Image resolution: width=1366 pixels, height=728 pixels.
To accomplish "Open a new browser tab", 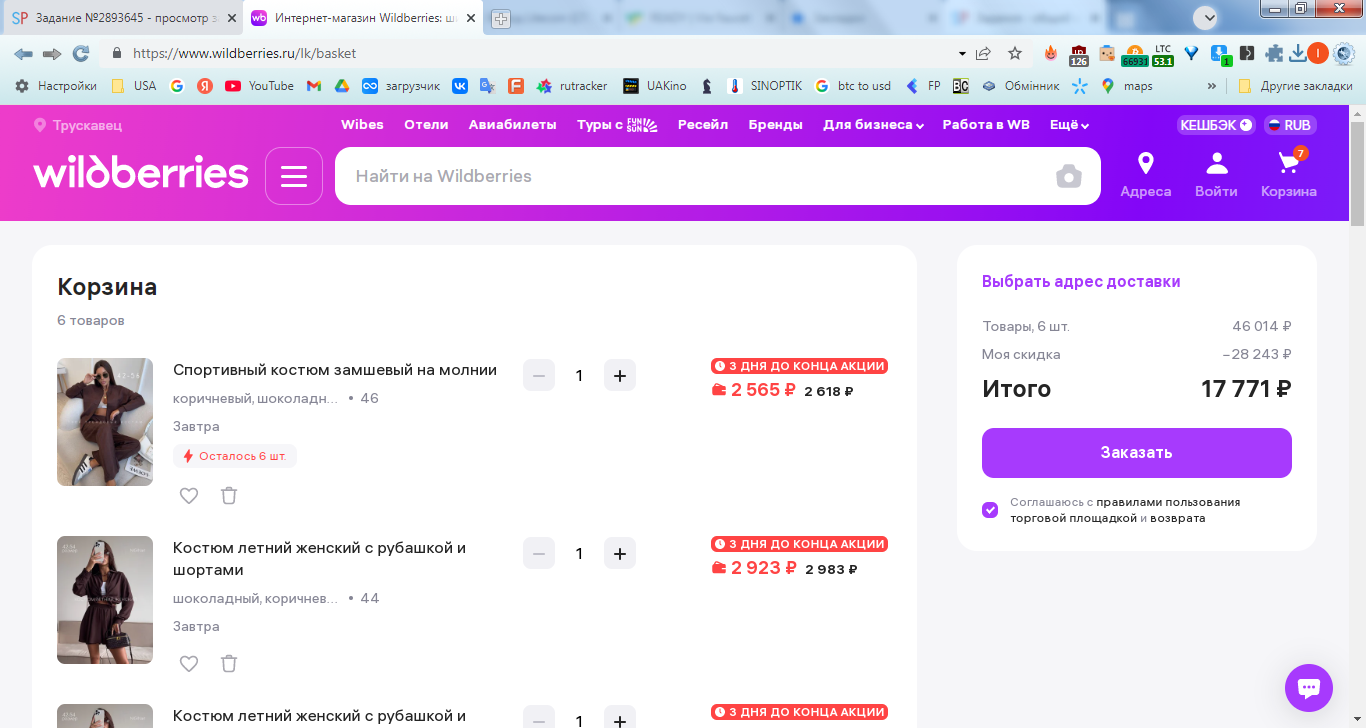I will tap(501, 19).
